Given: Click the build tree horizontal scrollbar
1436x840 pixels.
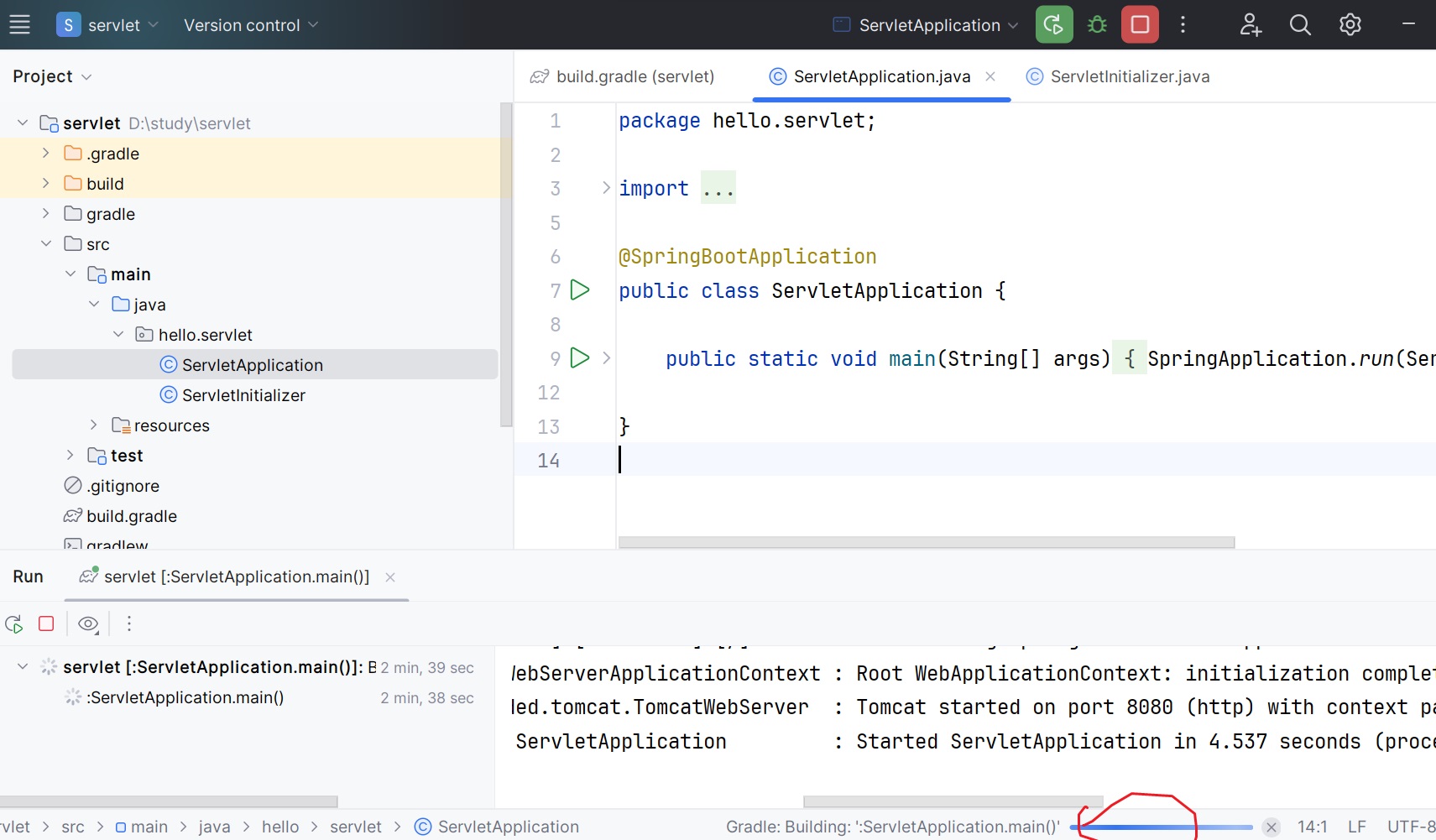Looking at the screenshot, I should coord(169,801).
